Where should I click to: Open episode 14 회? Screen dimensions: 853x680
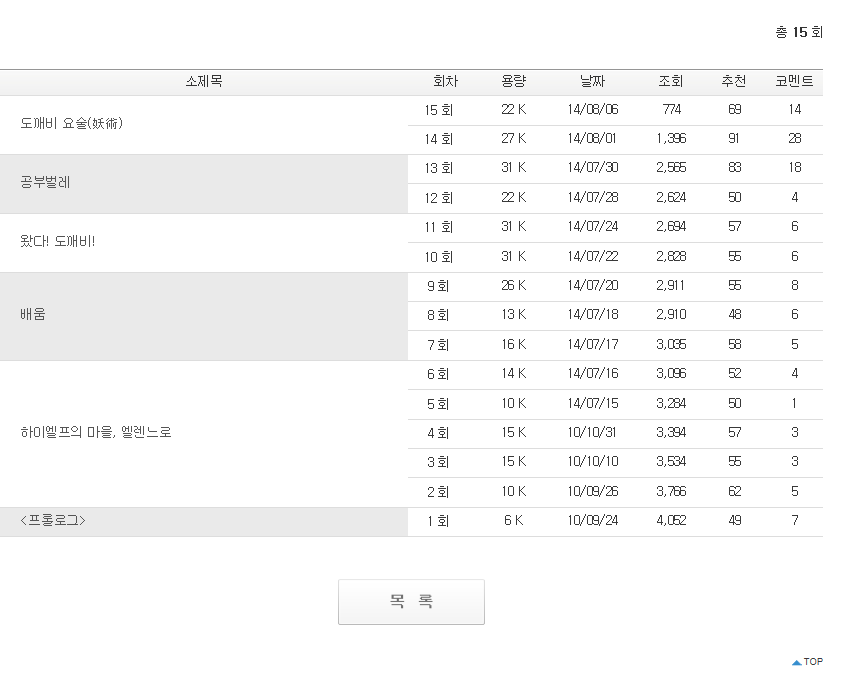click(439, 139)
